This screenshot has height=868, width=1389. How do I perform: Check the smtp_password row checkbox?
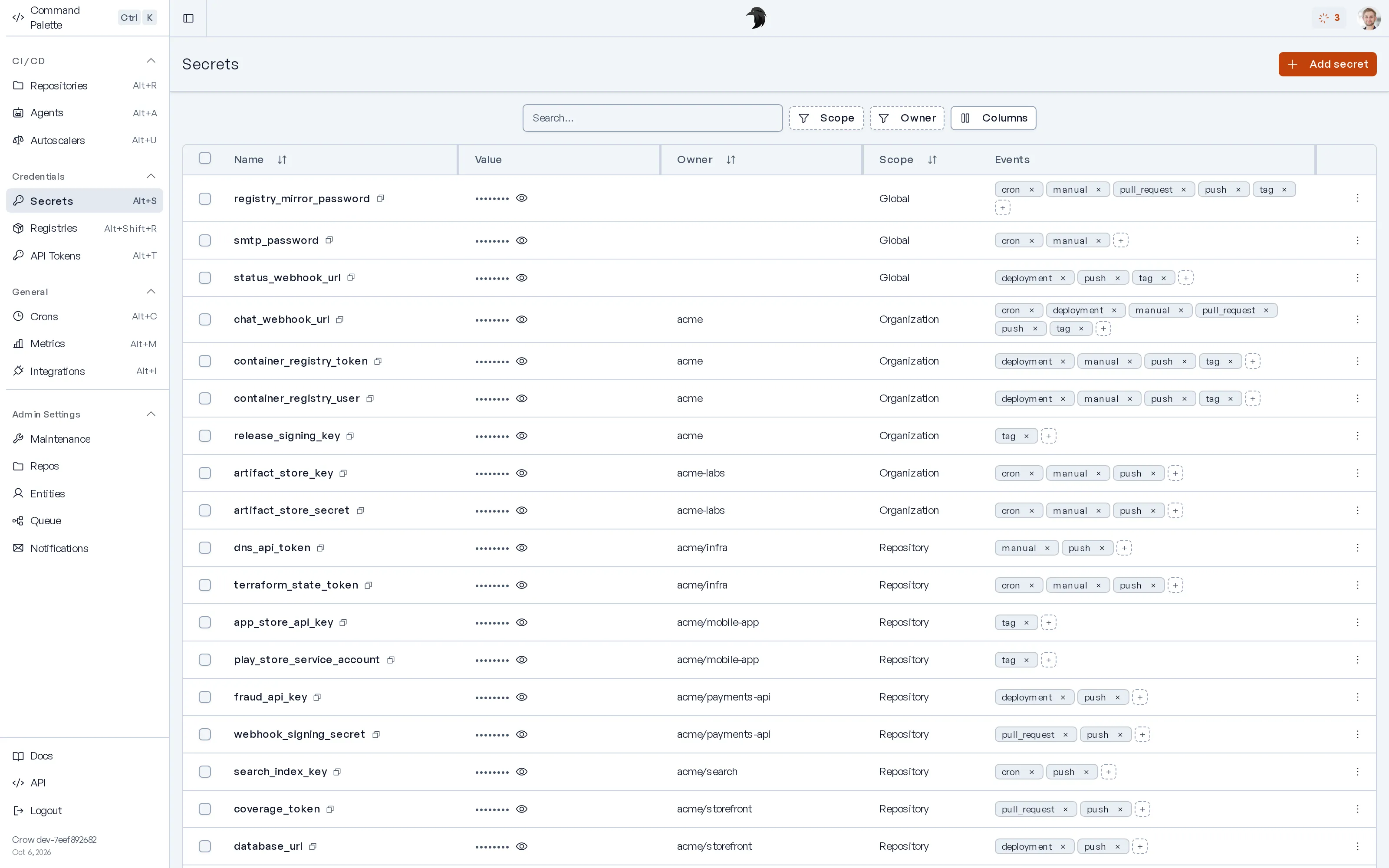(205, 240)
